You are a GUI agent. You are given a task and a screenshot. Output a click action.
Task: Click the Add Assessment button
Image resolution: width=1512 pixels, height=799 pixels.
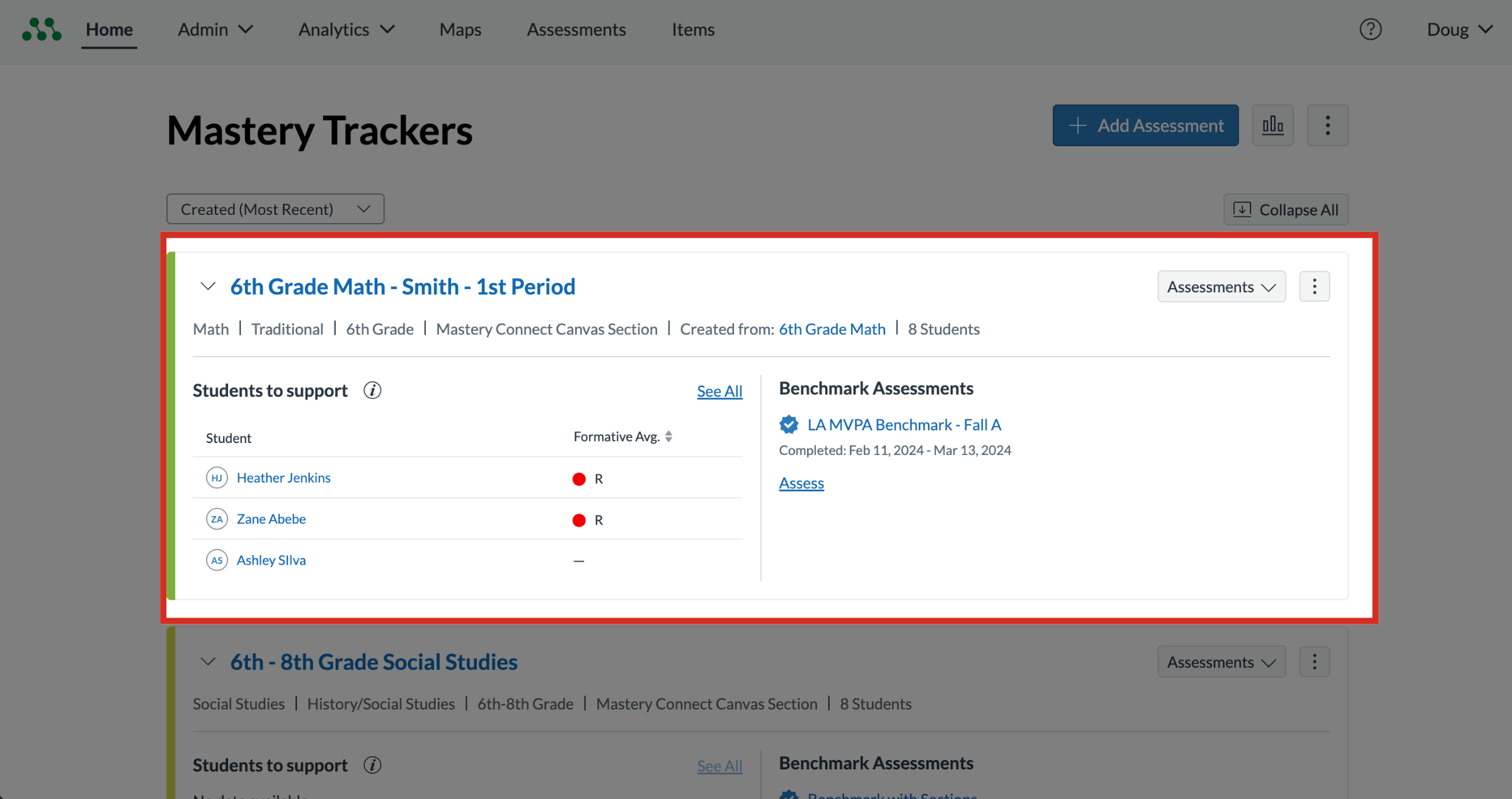1145,125
